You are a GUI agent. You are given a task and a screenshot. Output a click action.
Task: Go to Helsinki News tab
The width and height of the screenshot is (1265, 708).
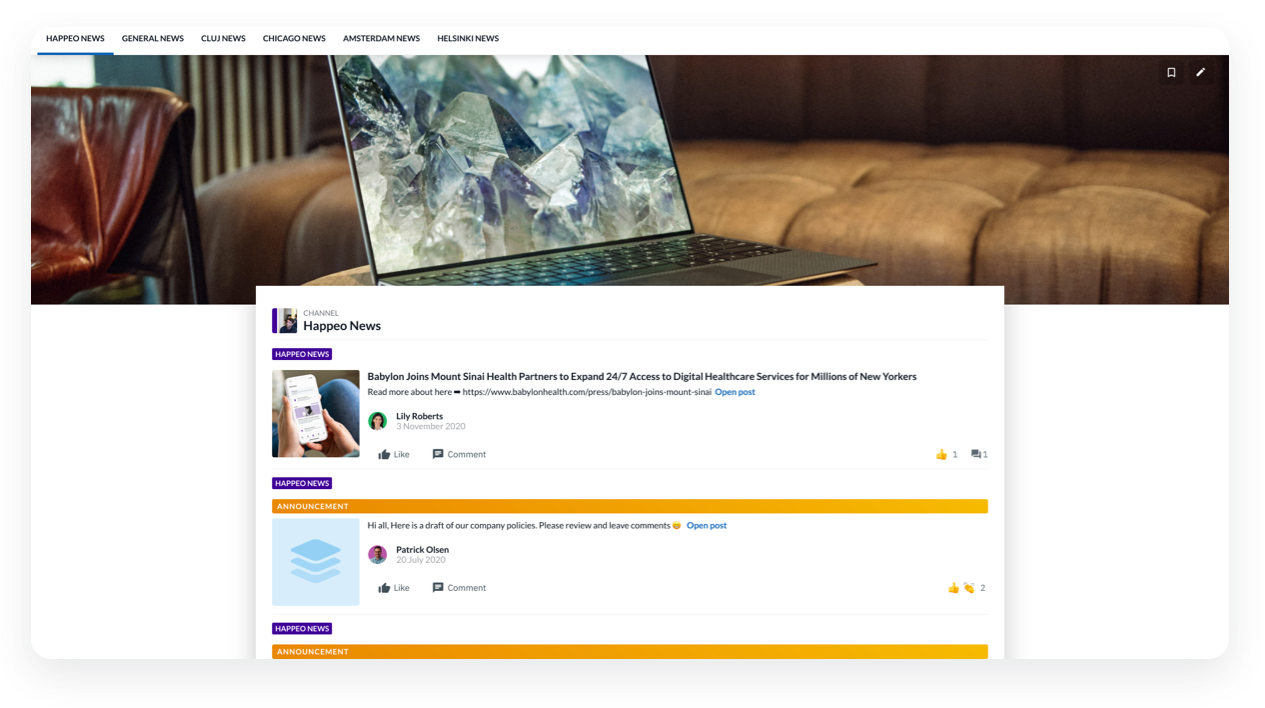click(x=468, y=39)
